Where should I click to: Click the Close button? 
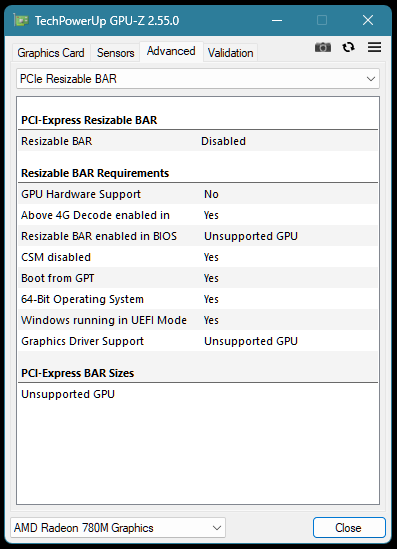click(x=349, y=528)
